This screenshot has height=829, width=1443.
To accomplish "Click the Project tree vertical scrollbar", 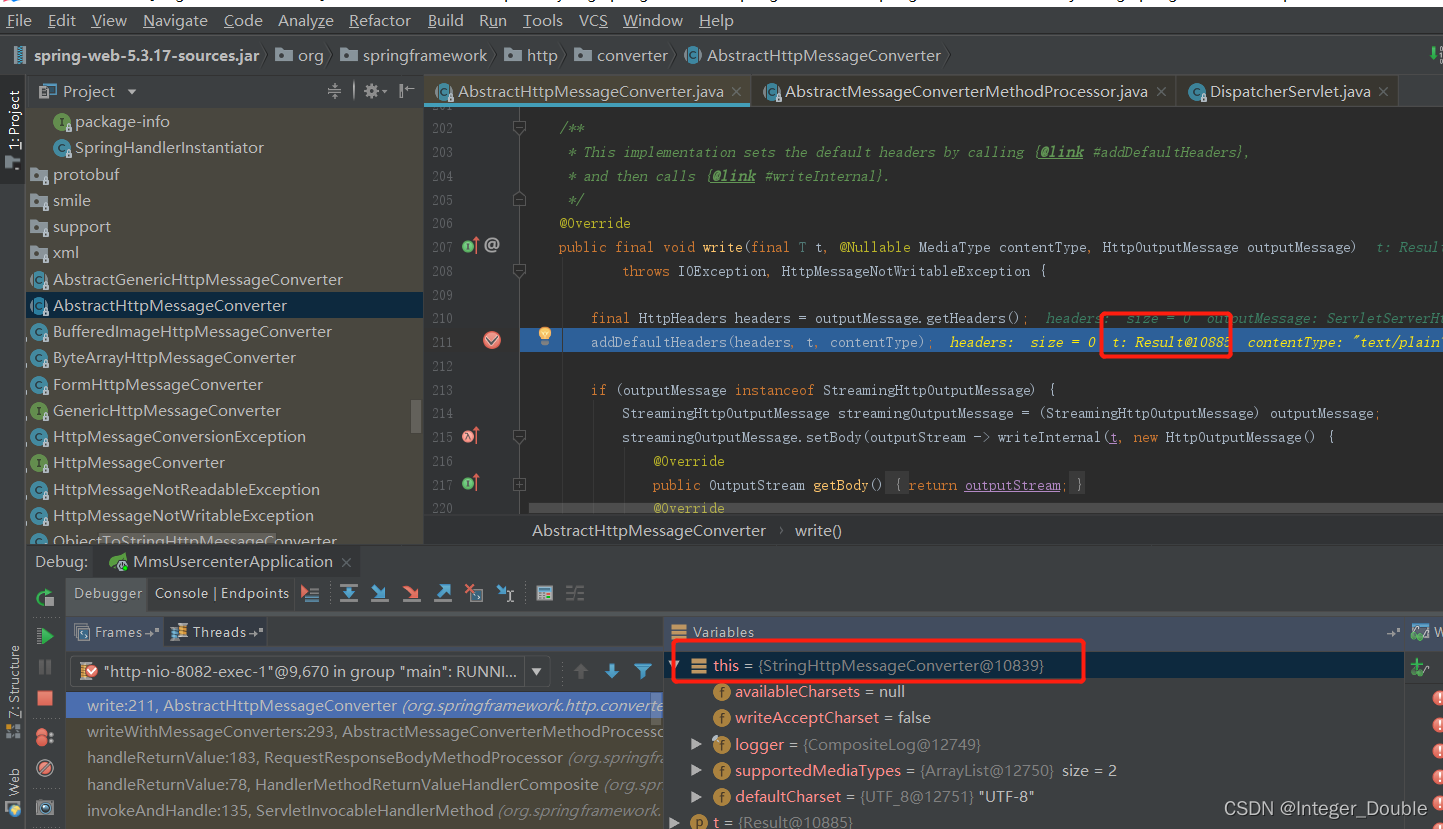I will click(416, 415).
